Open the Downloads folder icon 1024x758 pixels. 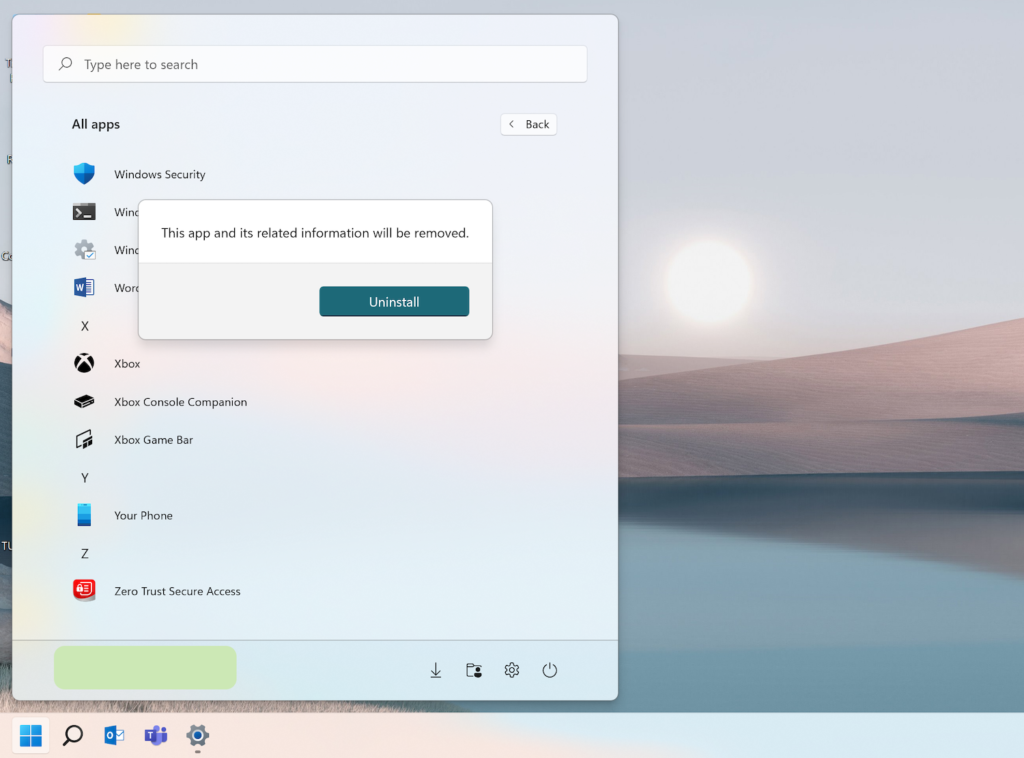tap(436, 670)
